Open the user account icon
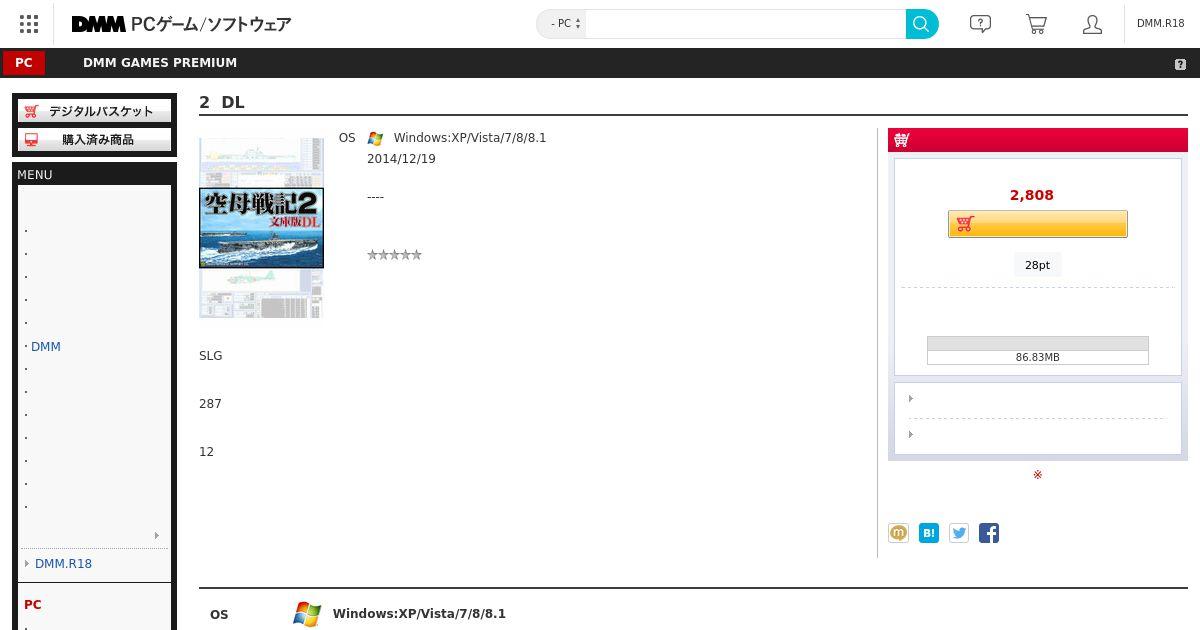This screenshot has height=630, width=1200. click(1092, 24)
